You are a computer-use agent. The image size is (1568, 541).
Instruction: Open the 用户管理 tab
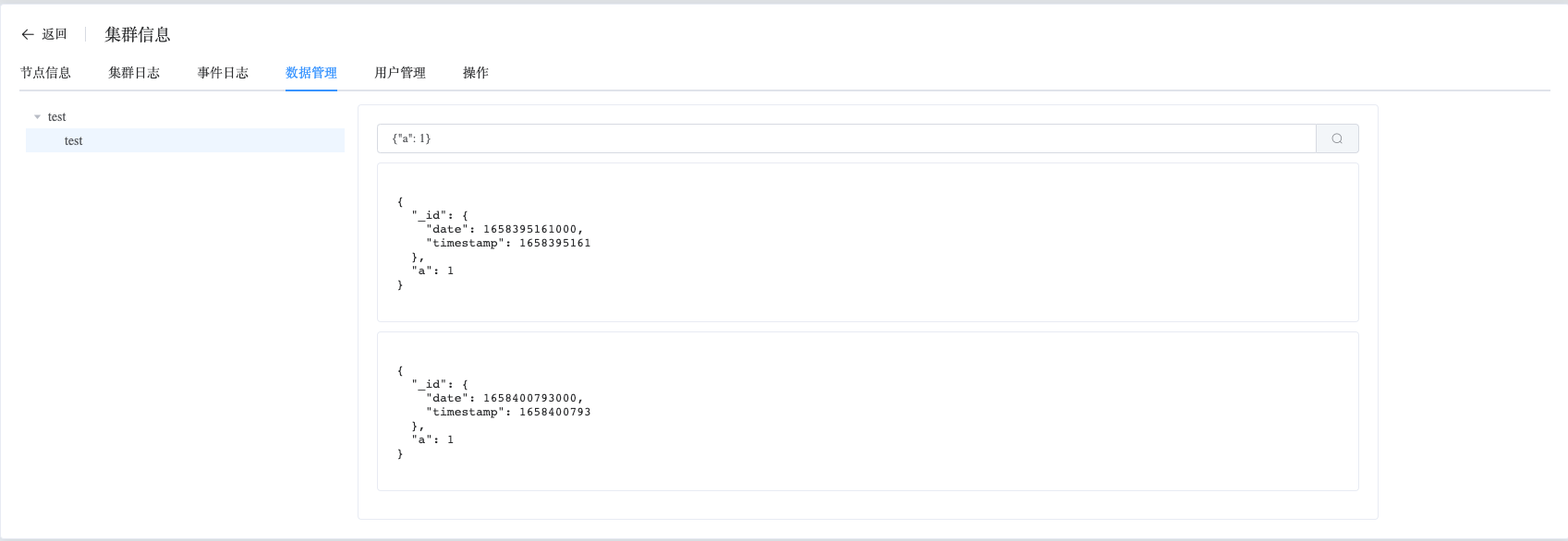[400, 73]
